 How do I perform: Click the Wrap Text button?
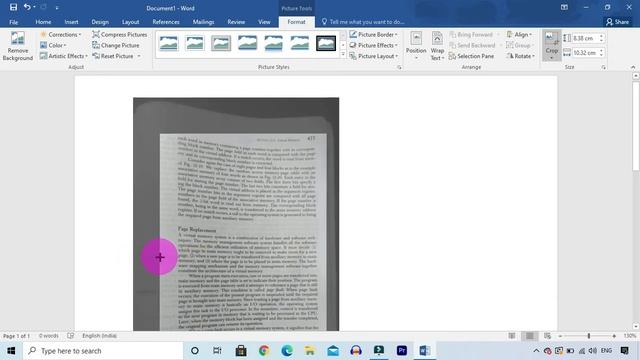pos(437,47)
